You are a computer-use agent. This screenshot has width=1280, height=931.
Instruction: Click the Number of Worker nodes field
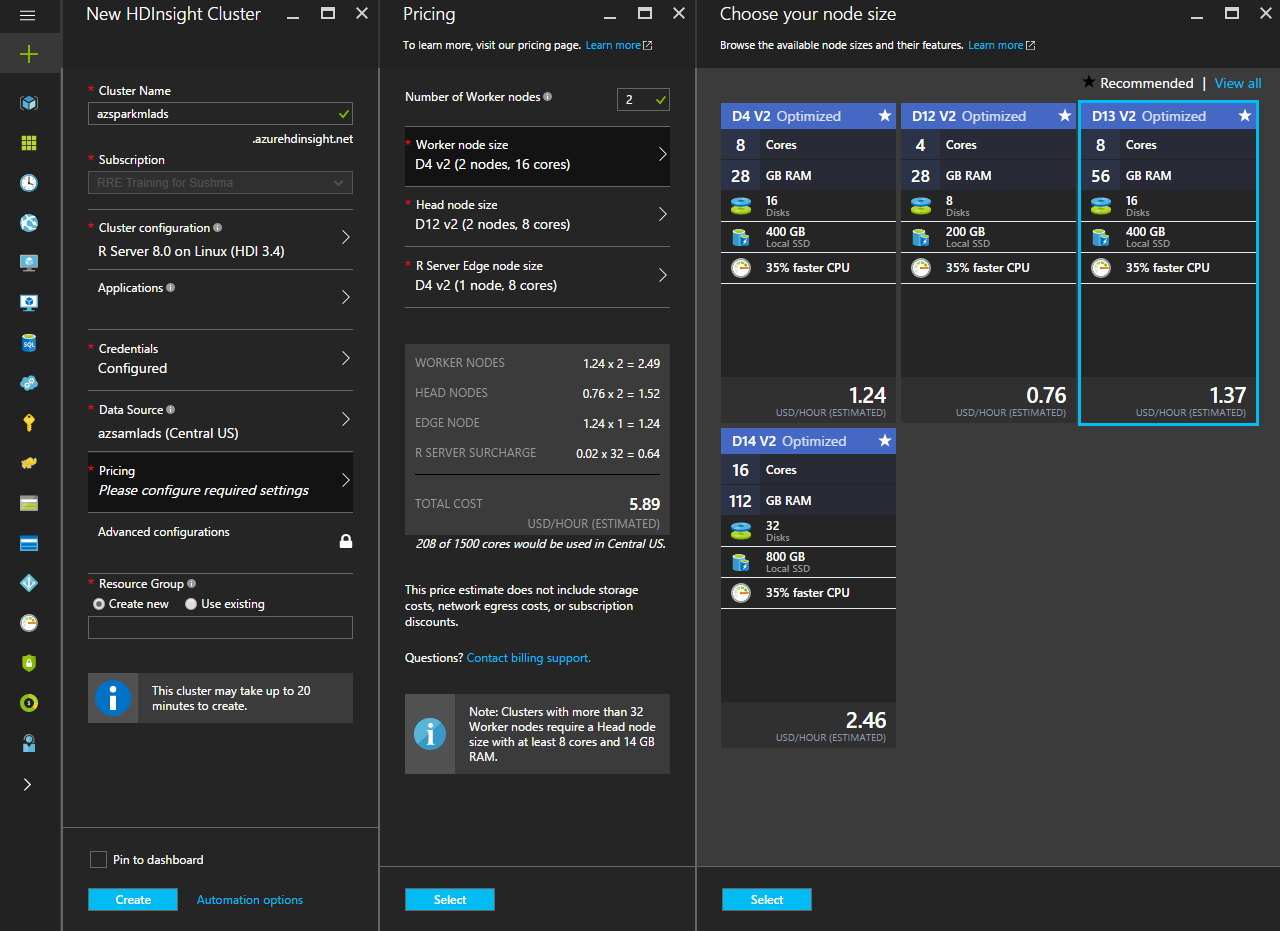tap(643, 99)
